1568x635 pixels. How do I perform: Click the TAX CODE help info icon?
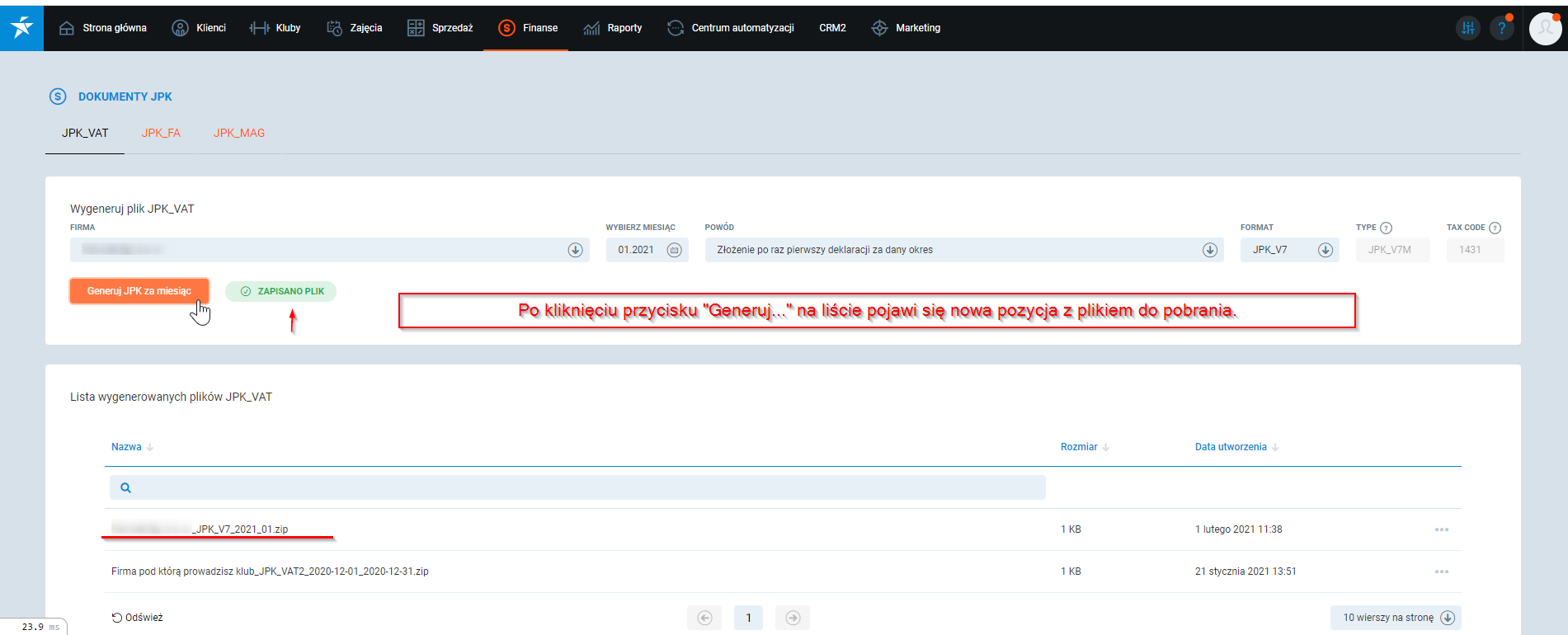tap(1495, 228)
